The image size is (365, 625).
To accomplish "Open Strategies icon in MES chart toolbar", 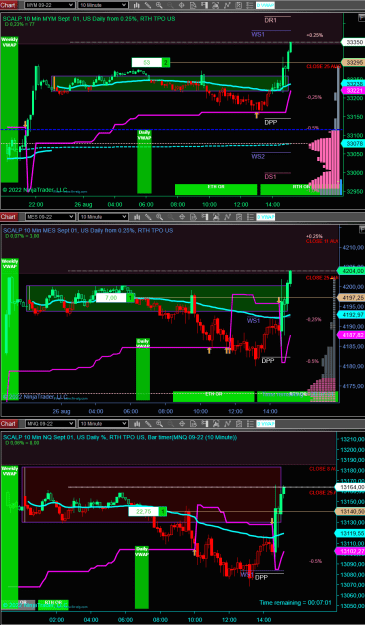I will pos(239,217).
